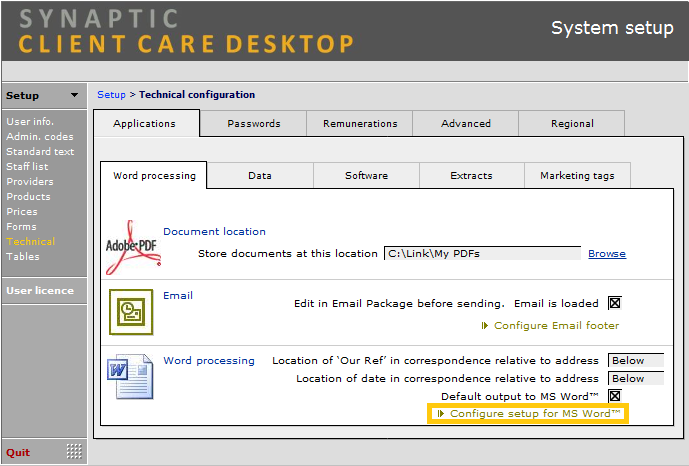Screen dimensions: 689x466
Task: Open Admin. codes in sidebar
Action: coord(40,137)
